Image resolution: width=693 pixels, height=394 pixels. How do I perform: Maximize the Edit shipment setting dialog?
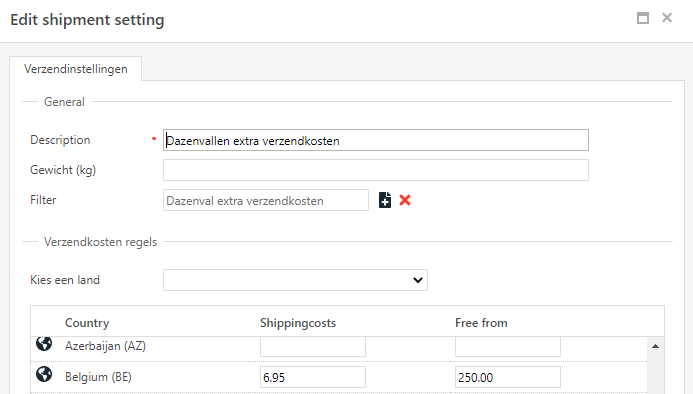pyautogui.click(x=643, y=18)
